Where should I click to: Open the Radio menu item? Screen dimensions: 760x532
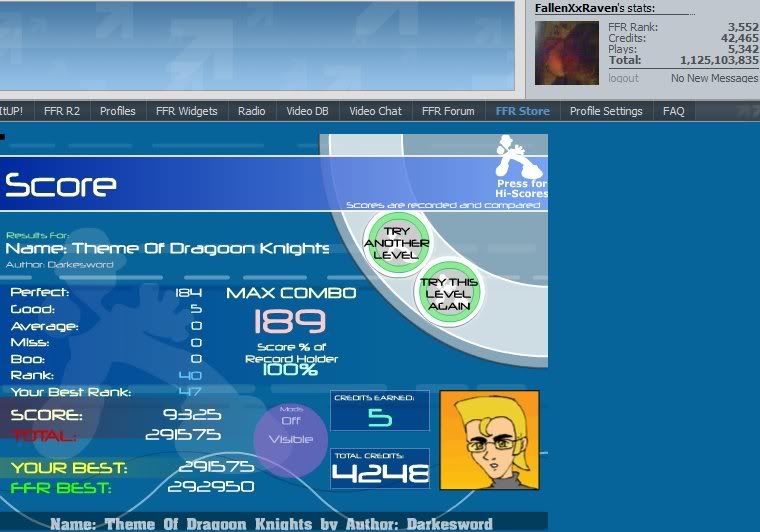pos(251,111)
